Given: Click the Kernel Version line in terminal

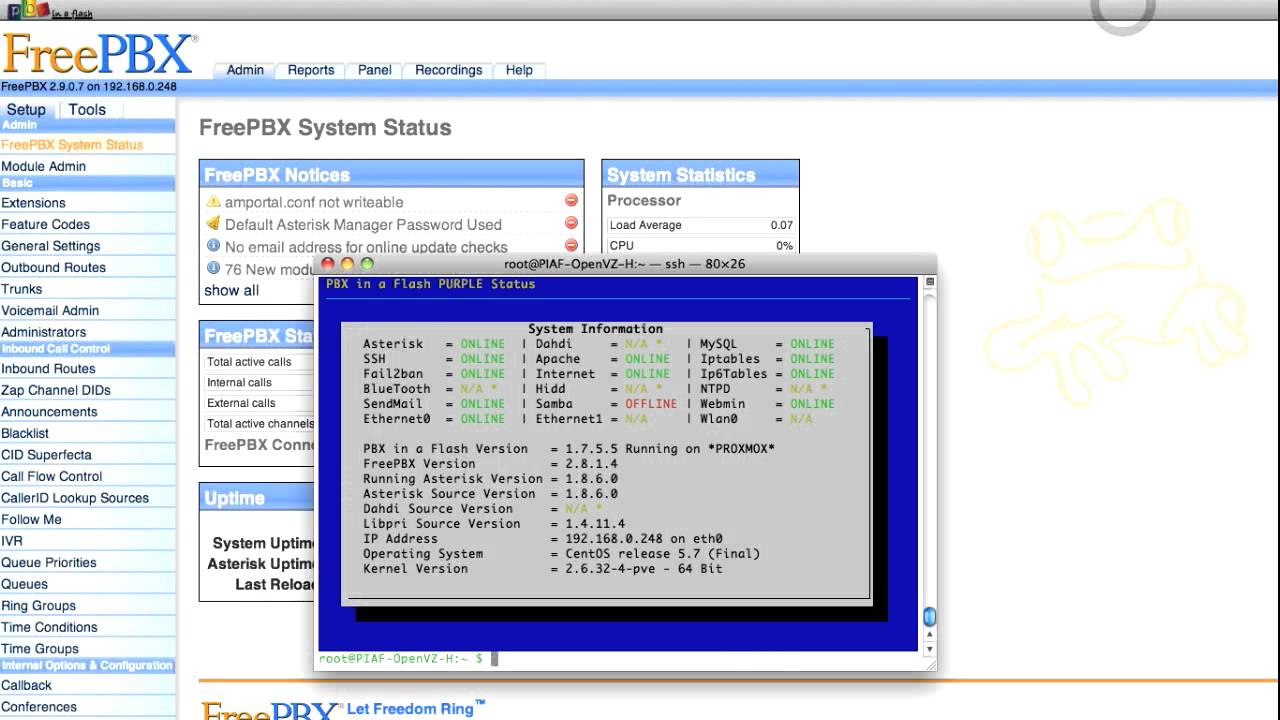Looking at the screenshot, I should click(543, 569).
